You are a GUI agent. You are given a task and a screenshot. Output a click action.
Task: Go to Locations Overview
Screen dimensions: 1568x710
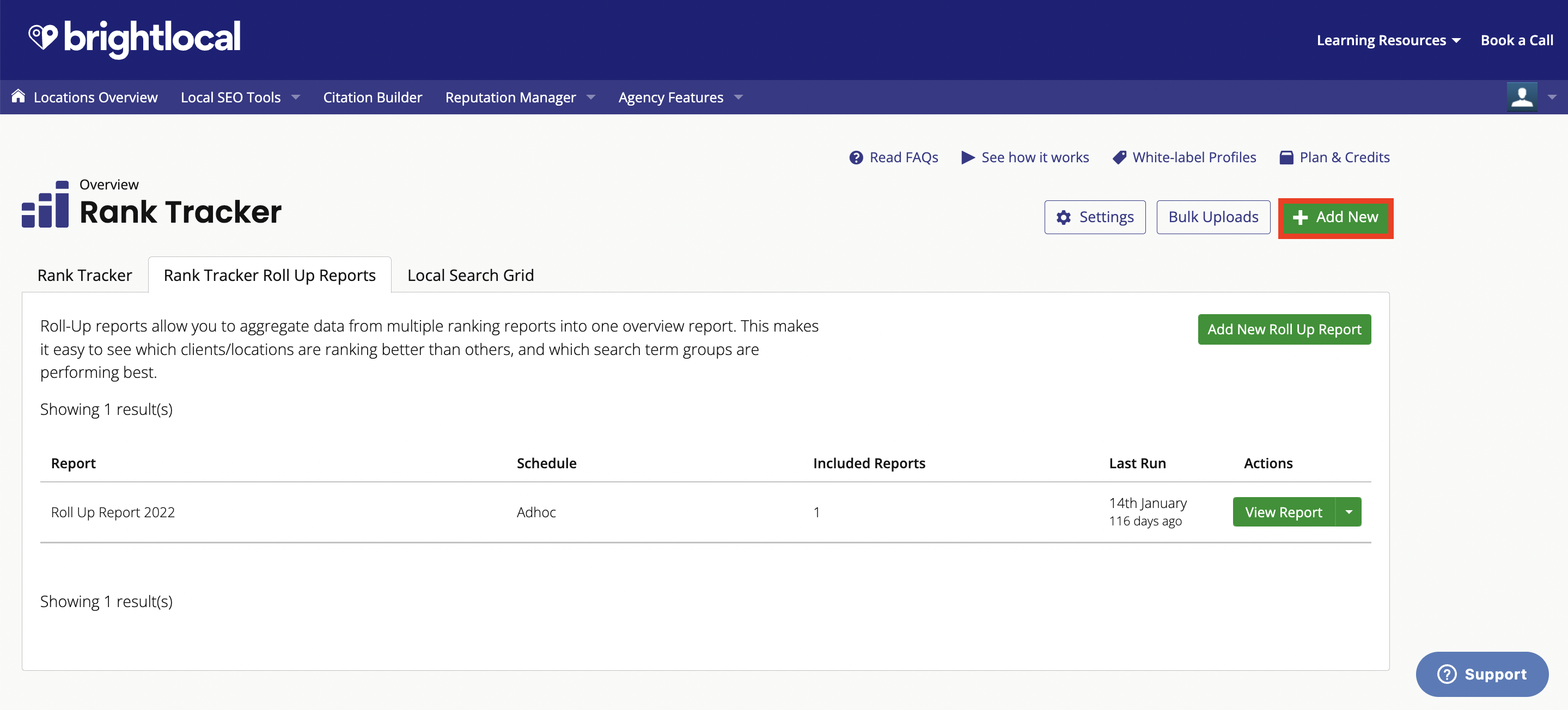pyautogui.click(x=95, y=97)
